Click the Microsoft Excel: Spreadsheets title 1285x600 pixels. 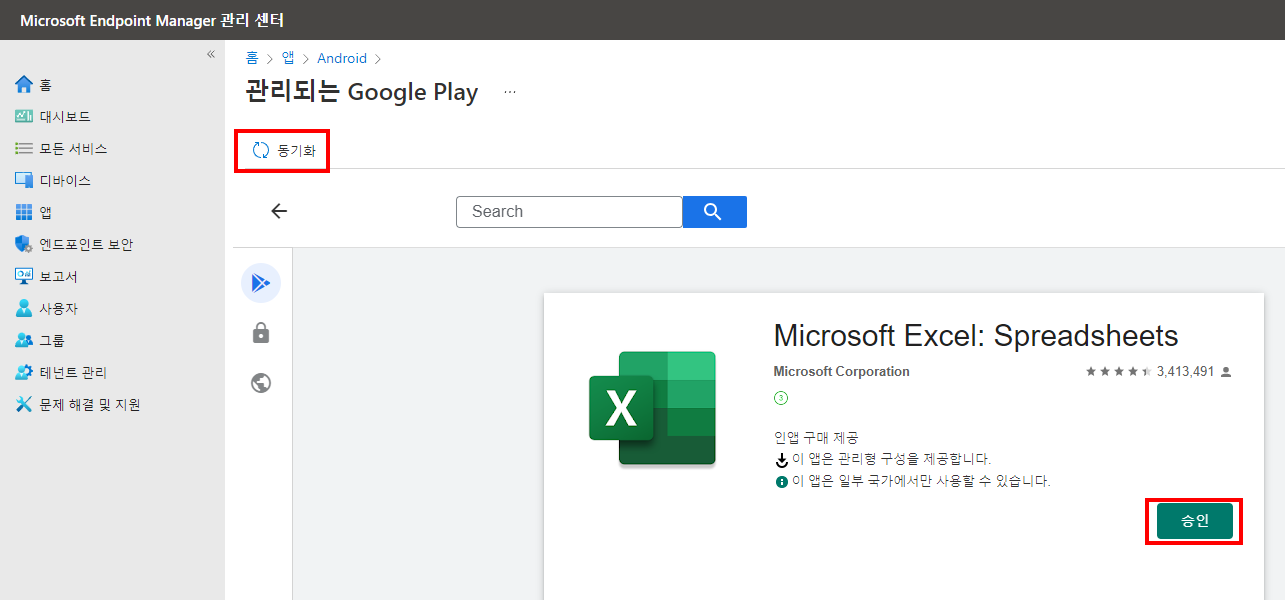point(976,335)
